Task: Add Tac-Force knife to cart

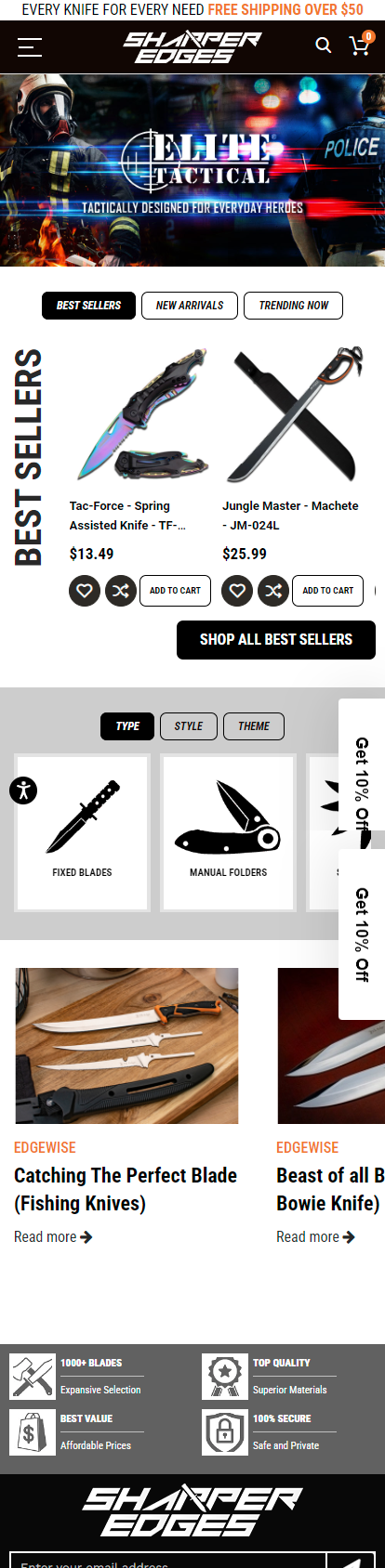Action: tap(176, 591)
